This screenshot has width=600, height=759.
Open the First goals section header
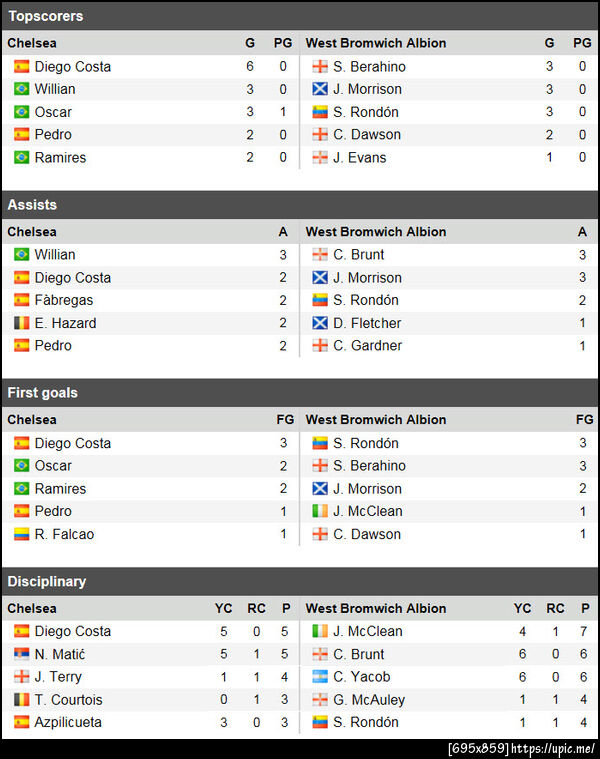42,393
